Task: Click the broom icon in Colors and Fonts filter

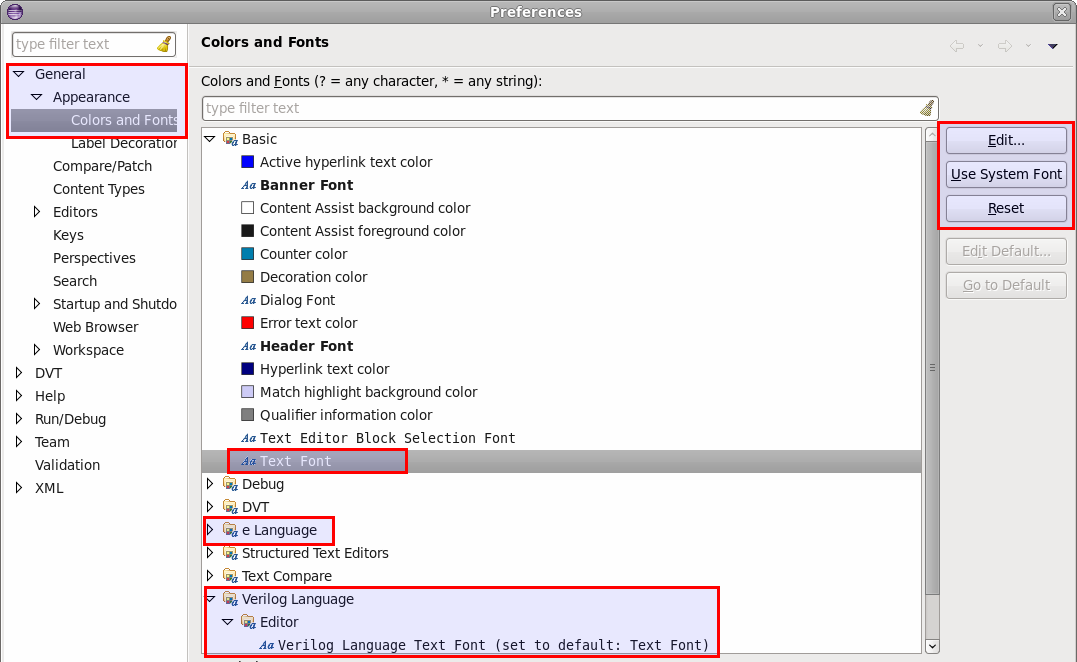Action: coord(927,108)
